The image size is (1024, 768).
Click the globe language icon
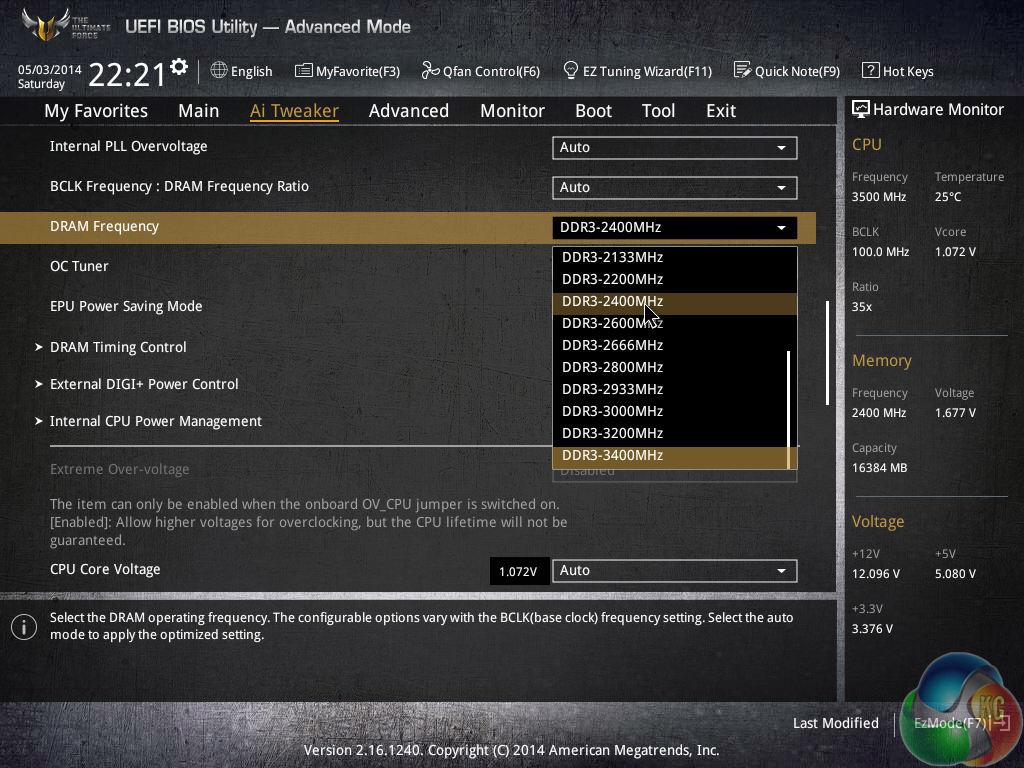[219, 71]
